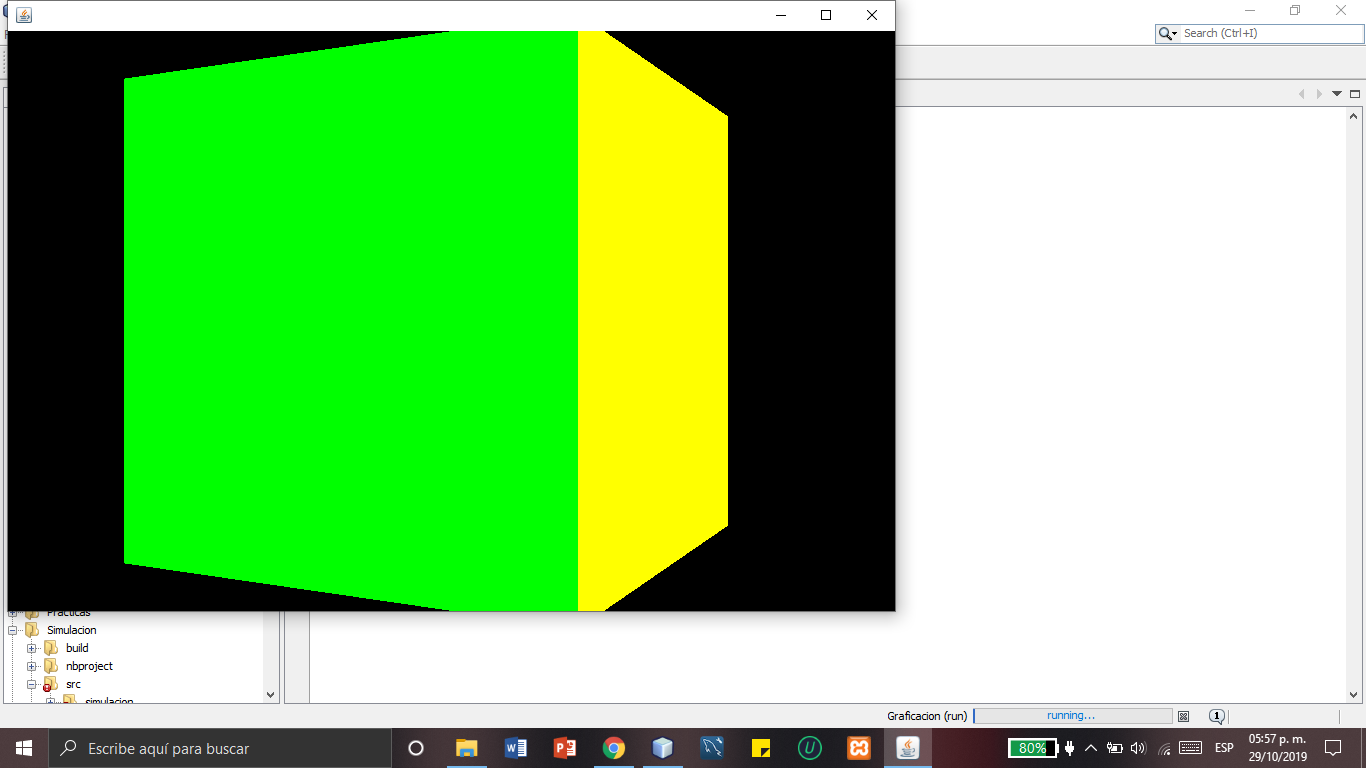Expand the Practicas project node
This screenshot has width=1366, height=768.
click(12, 612)
